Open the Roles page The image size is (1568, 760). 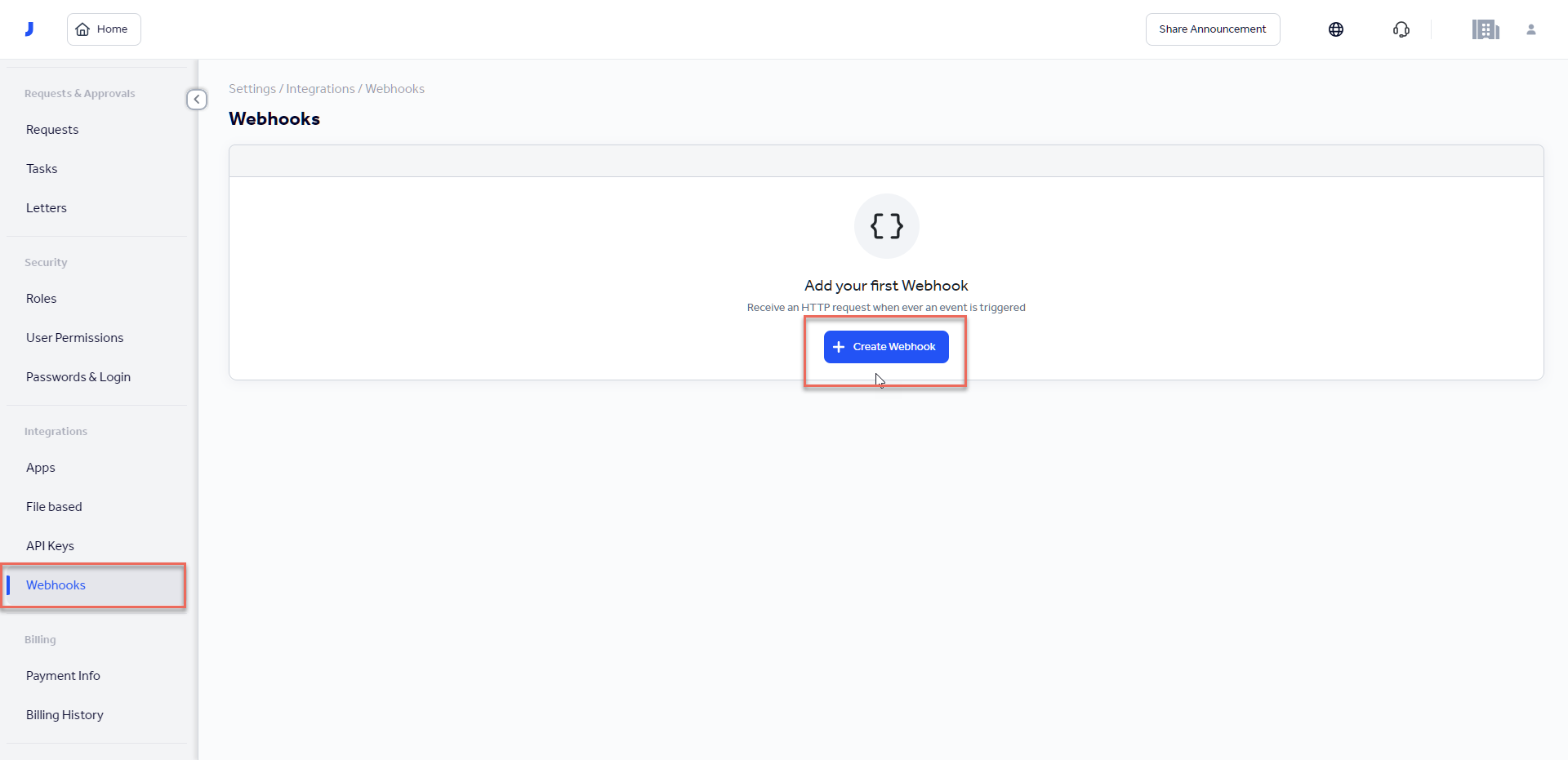[x=41, y=298]
